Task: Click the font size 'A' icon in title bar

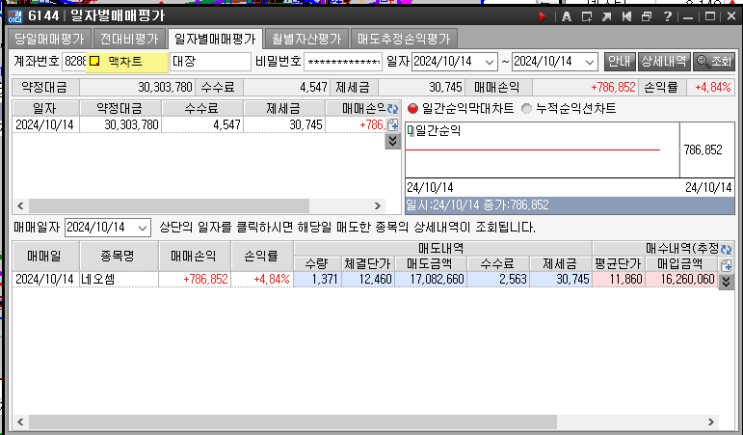Action: [566, 17]
